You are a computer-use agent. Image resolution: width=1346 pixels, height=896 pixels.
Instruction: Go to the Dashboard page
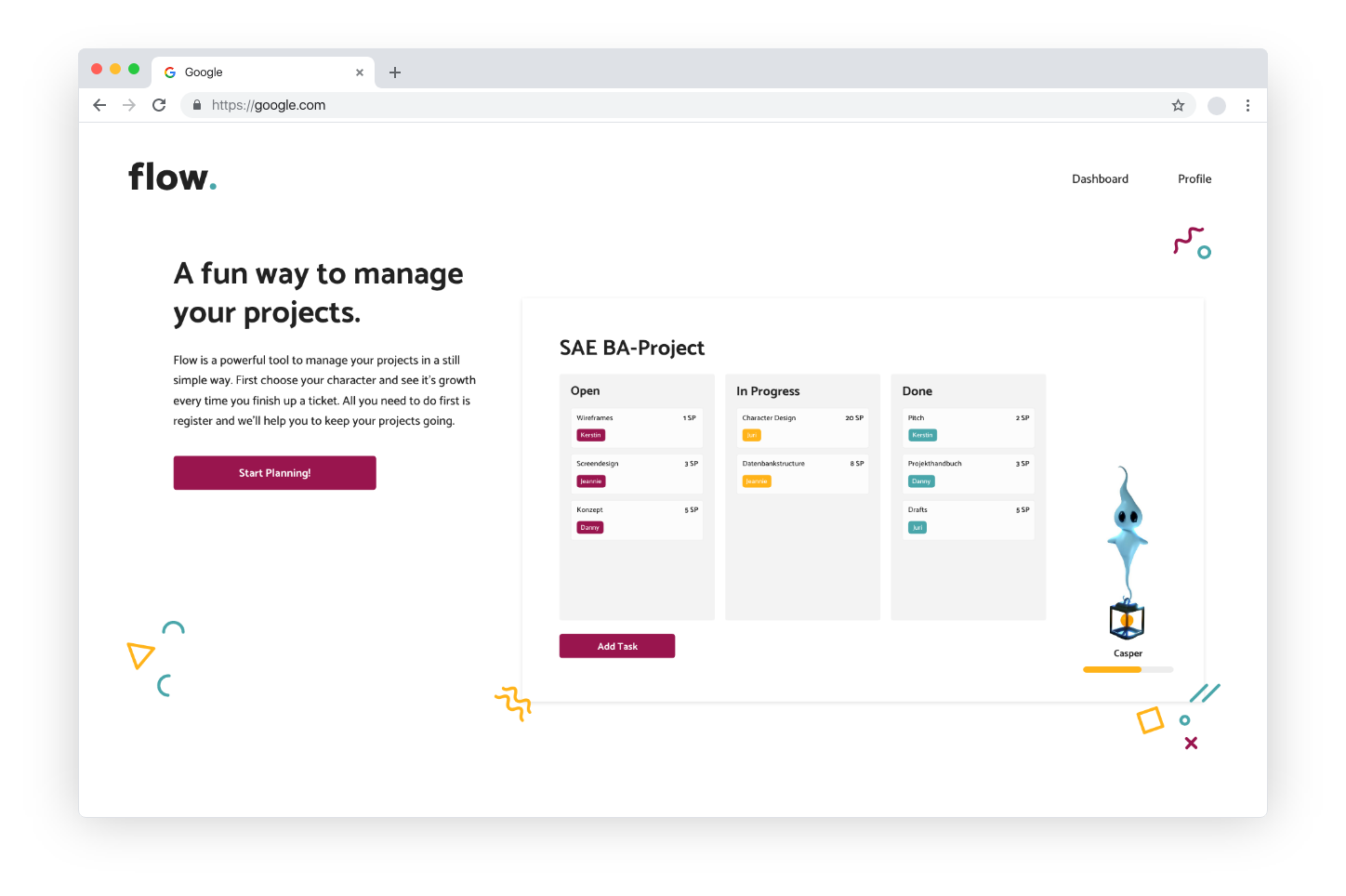click(x=1100, y=178)
